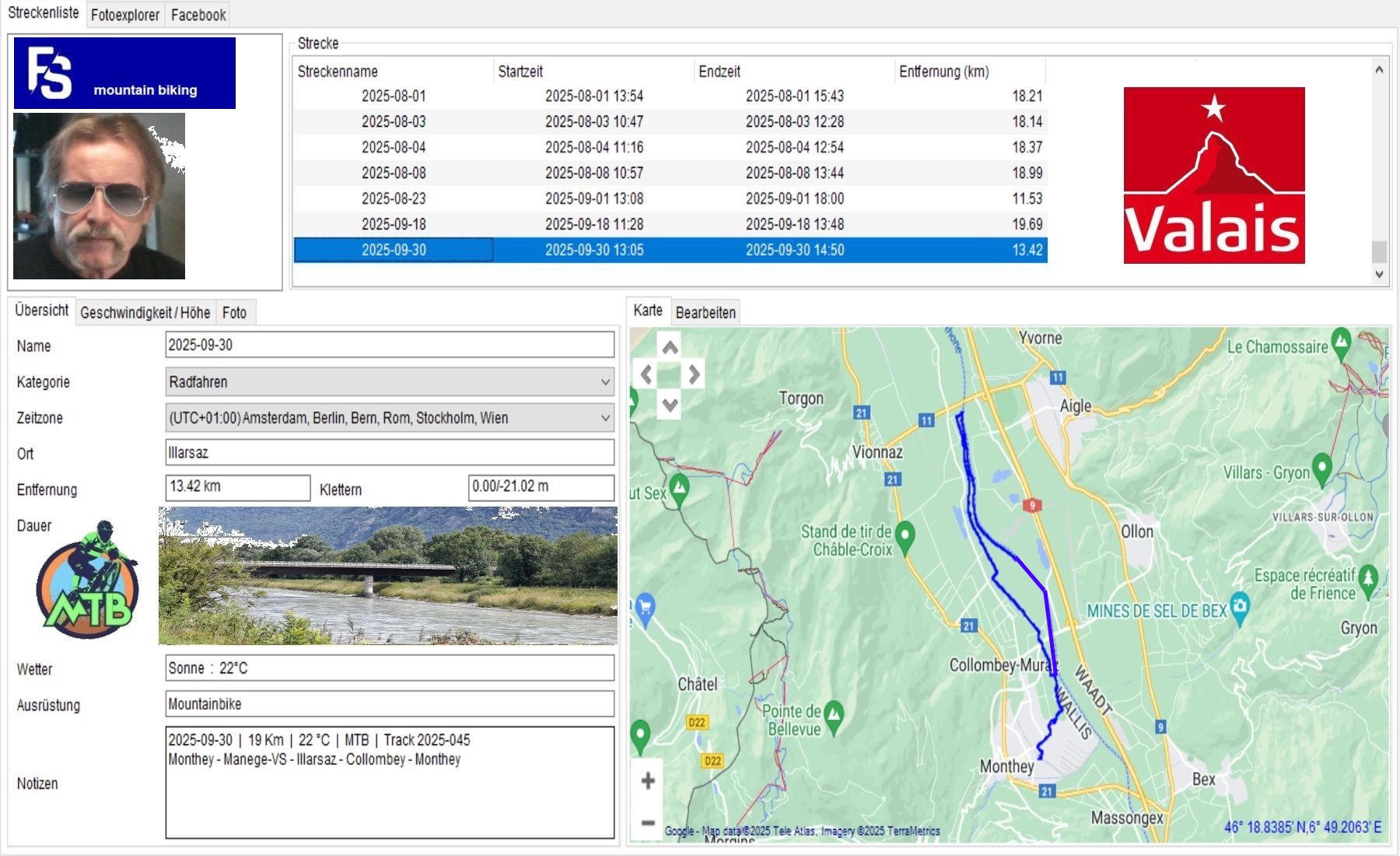Pan the map down with the arrow
This screenshot has width=1400, height=856.
[x=670, y=404]
